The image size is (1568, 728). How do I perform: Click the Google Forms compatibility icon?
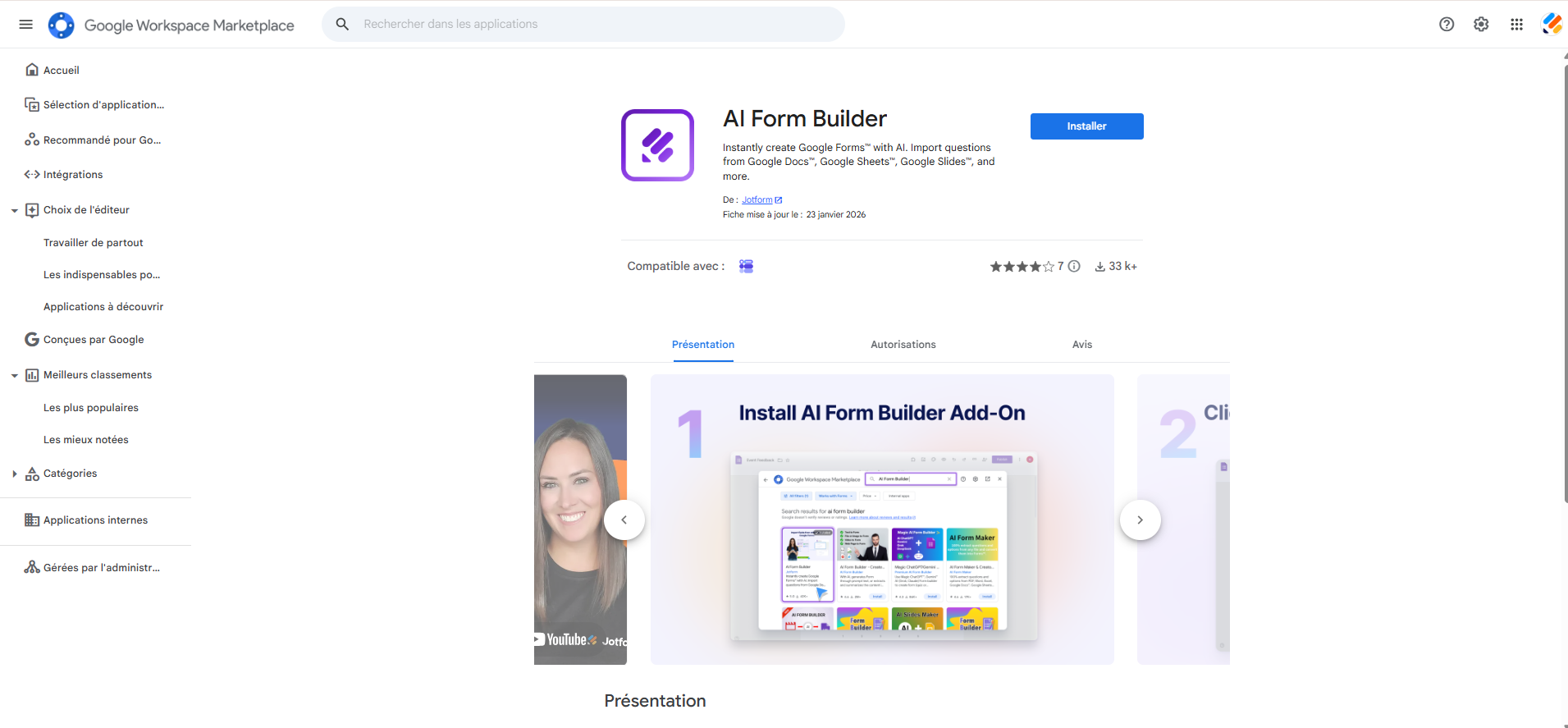tap(746, 266)
